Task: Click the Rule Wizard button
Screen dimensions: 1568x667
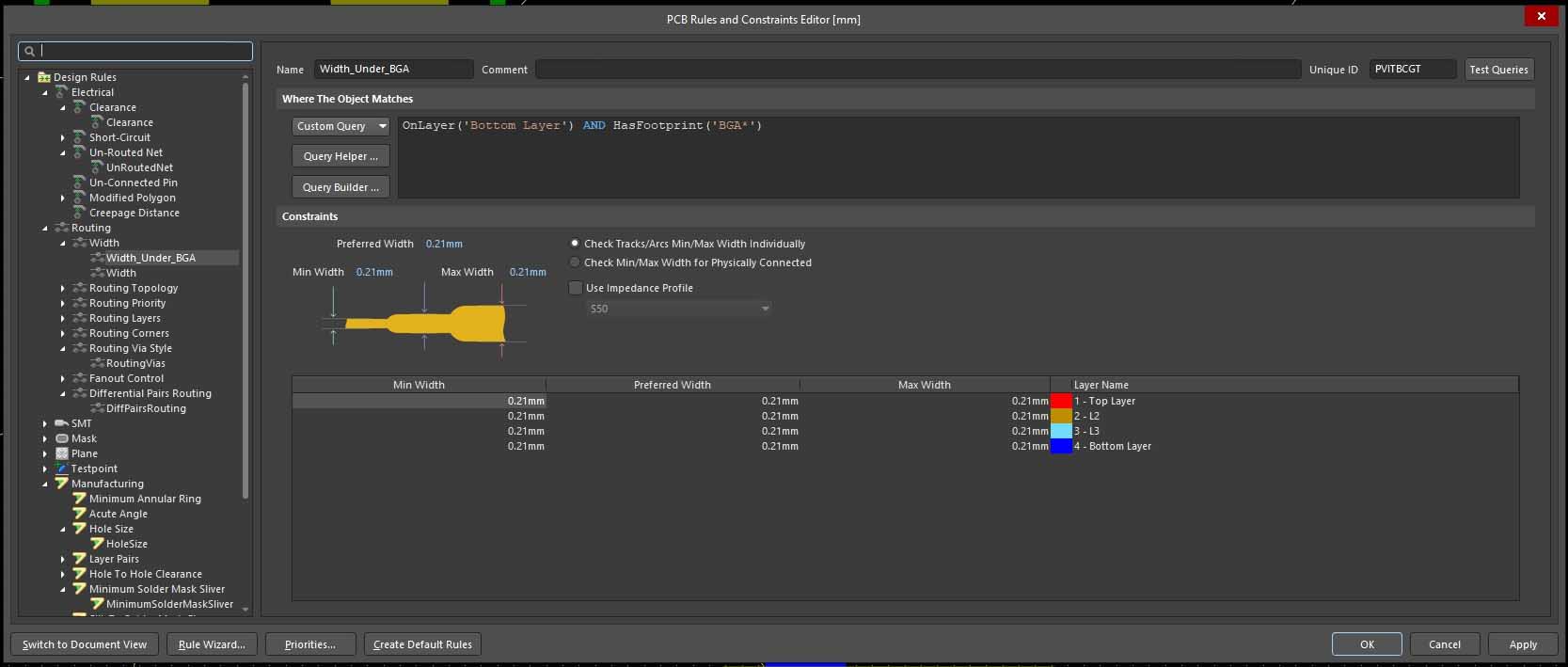Action: point(212,644)
